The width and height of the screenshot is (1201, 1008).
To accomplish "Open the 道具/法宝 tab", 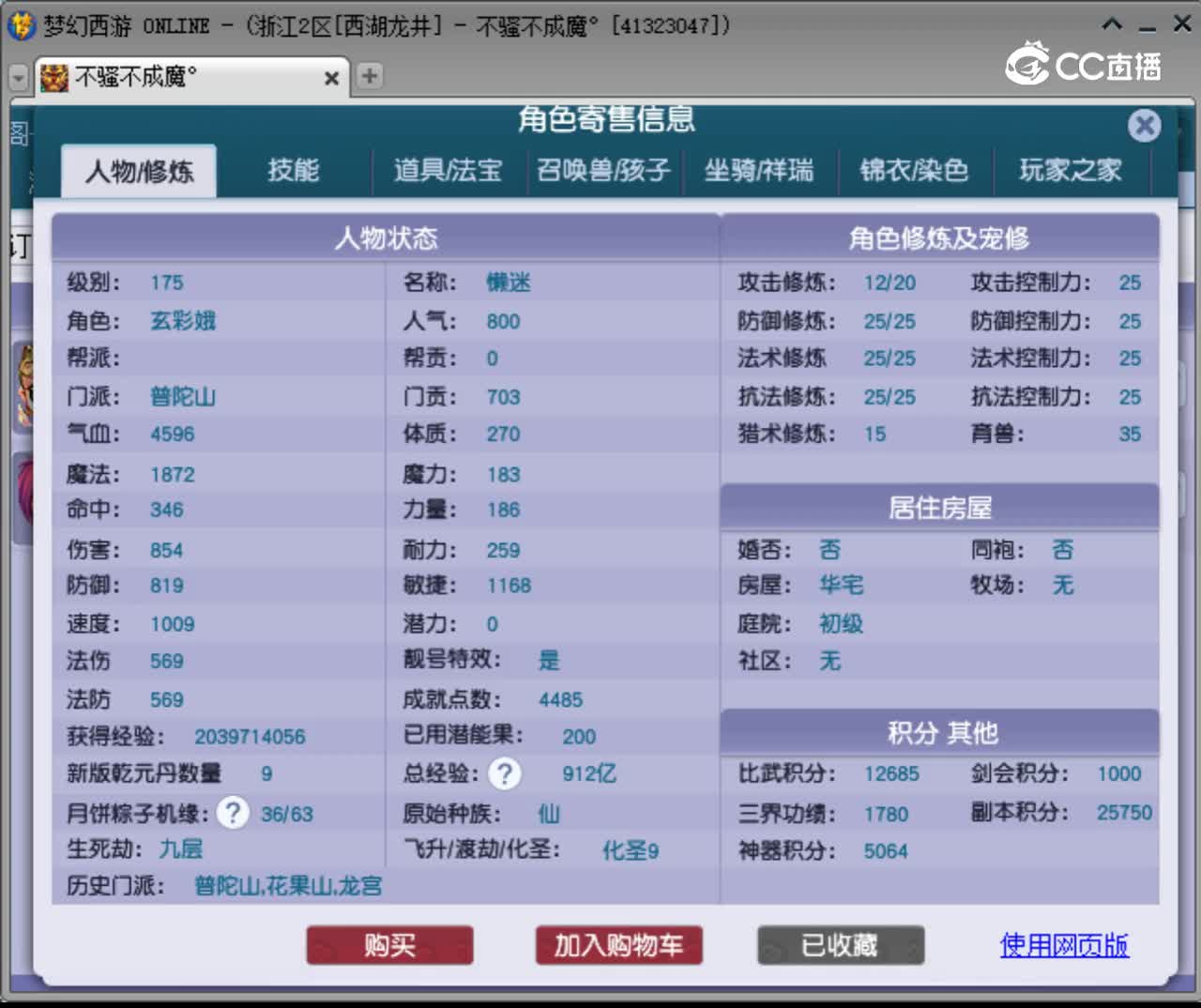I will click(x=448, y=170).
